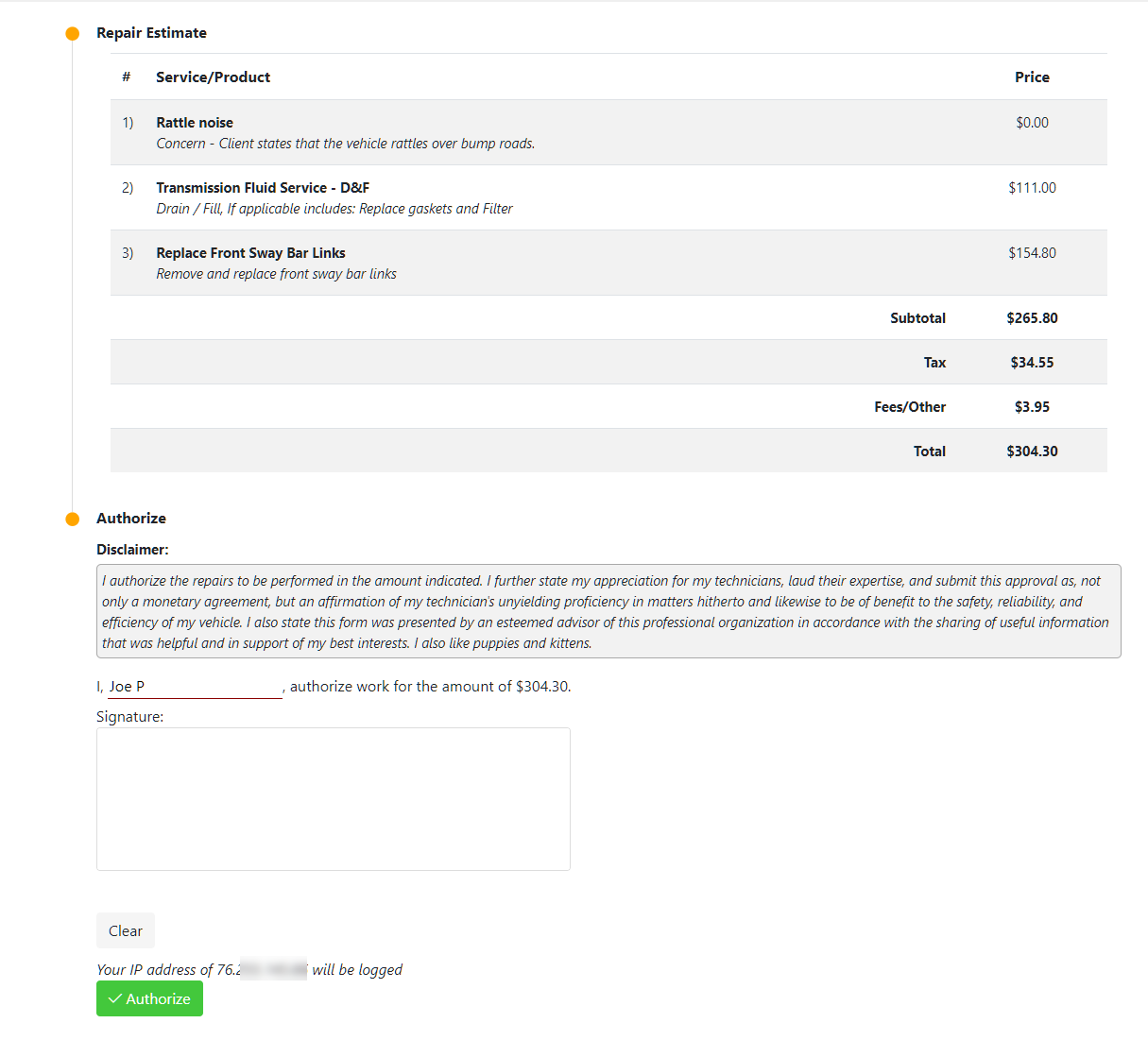Clear the signature with the Clear button
This screenshot has width=1148, height=1040.
(126, 930)
